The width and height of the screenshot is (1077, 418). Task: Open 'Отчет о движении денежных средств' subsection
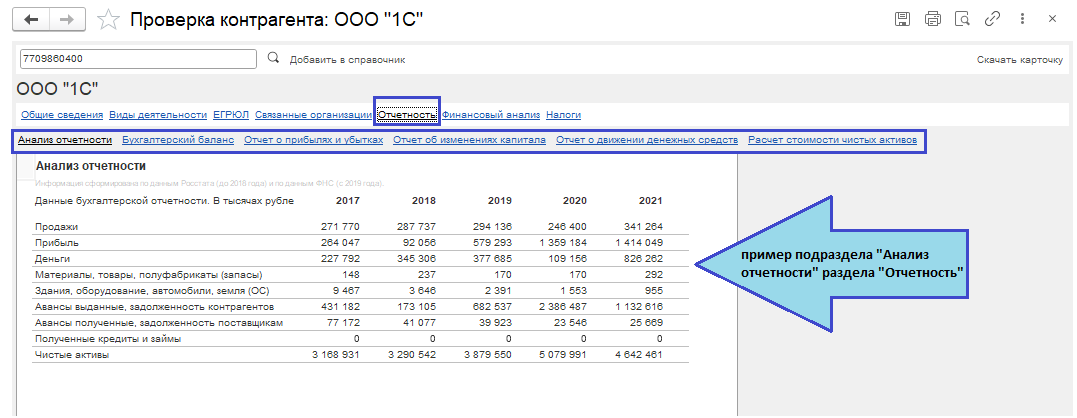(647, 140)
